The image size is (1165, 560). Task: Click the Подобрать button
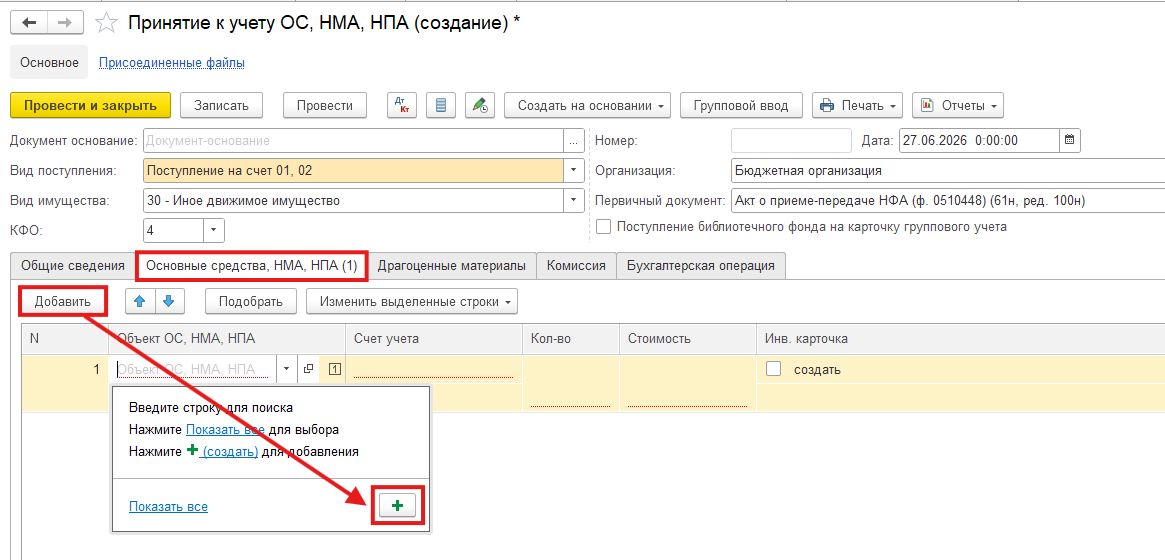tap(250, 302)
